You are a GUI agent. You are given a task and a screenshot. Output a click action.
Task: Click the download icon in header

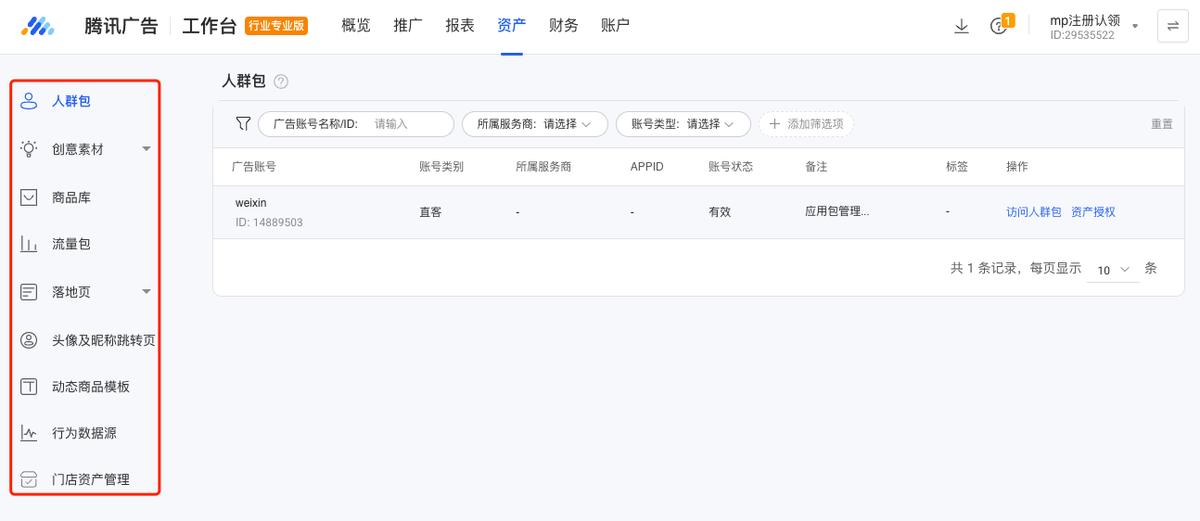click(x=961, y=26)
